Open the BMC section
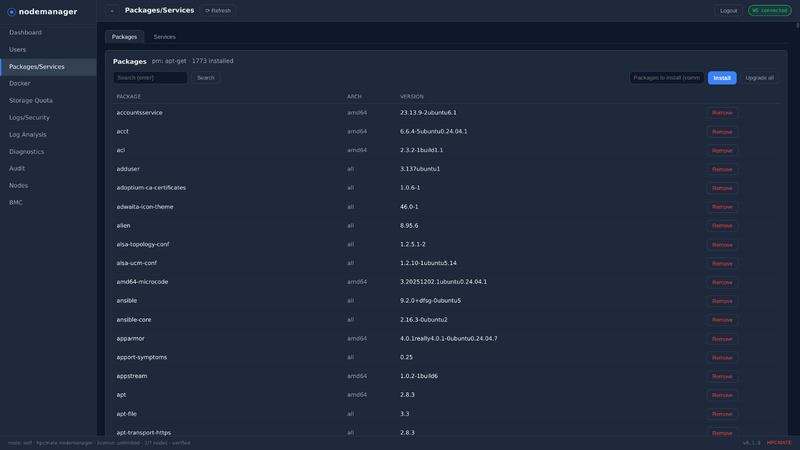Image resolution: width=800 pixels, height=450 pixels. point(48,203)
